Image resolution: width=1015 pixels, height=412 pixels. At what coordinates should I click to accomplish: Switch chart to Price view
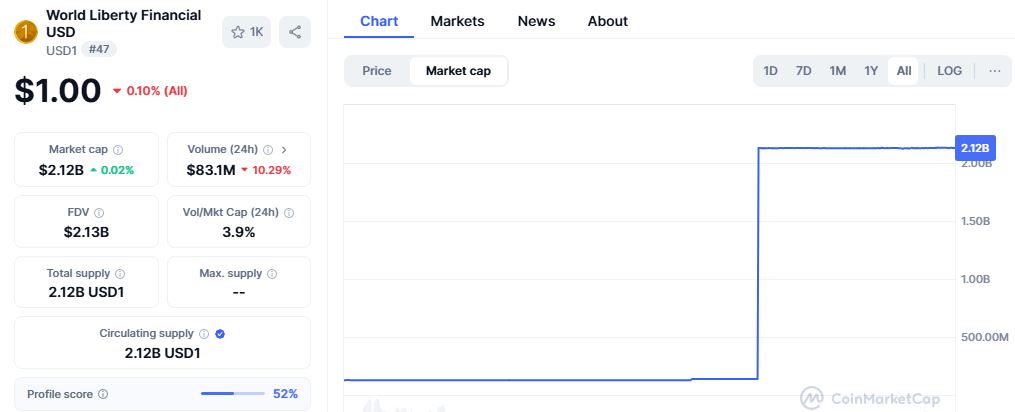377,71
